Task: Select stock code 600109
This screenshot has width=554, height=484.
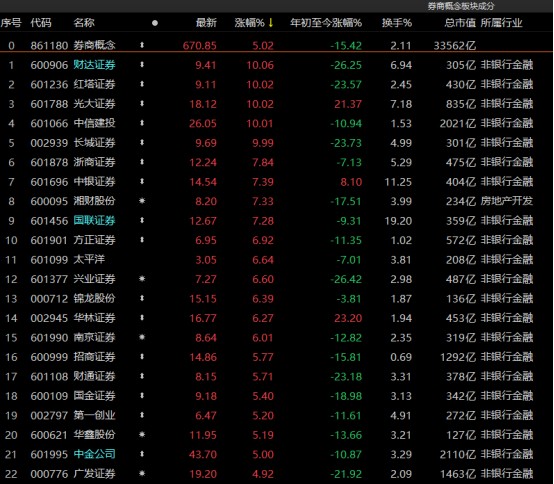Action: pos(49,396)
